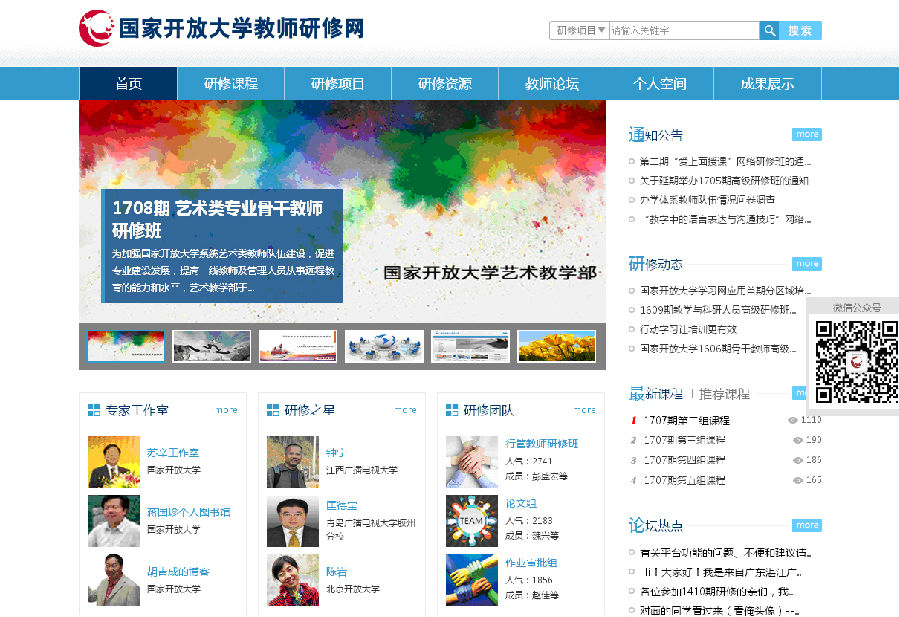Image resolution: width=899 pixels, height=617 pixels.
Task: Open the 作业审批组 team image
Action: point(472,579)
